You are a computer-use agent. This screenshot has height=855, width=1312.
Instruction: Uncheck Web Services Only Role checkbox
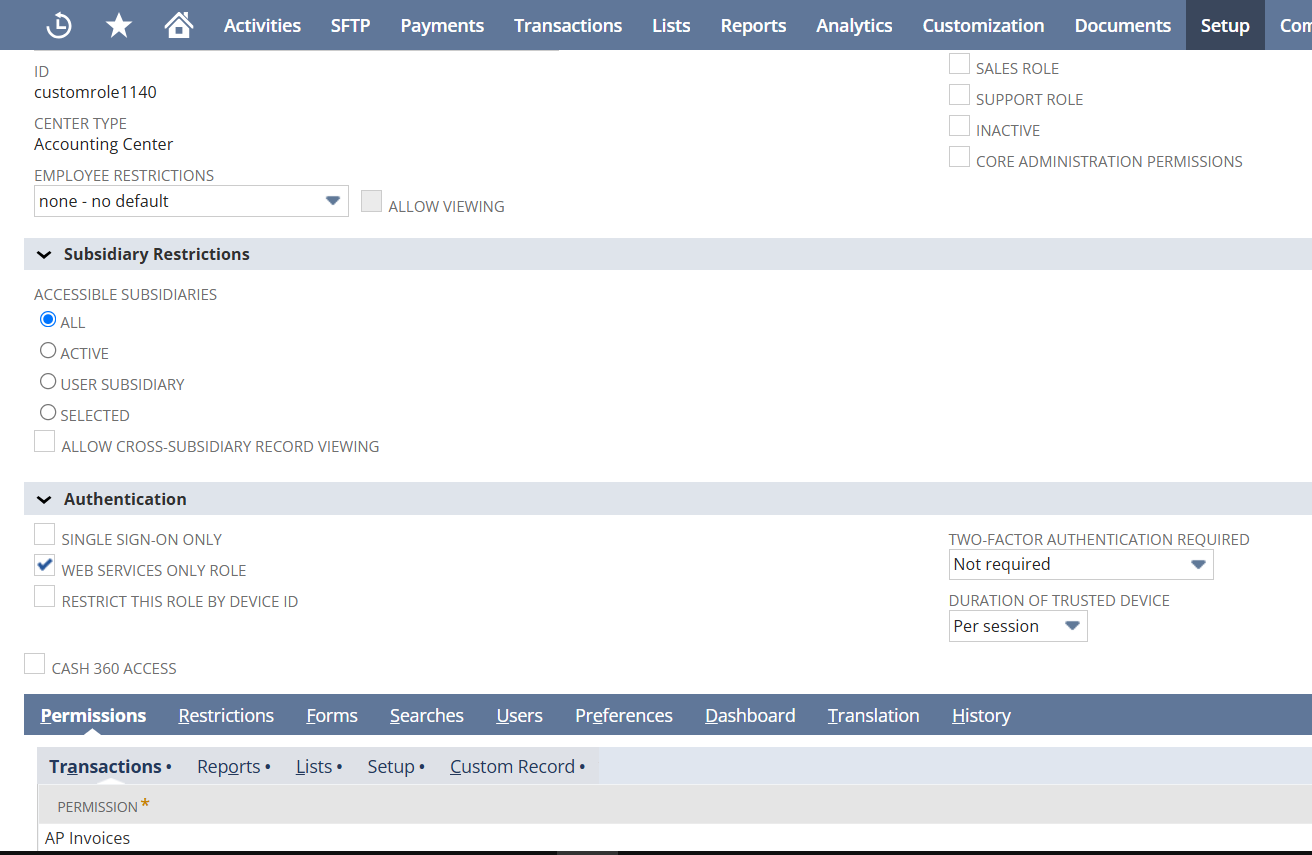(x=45, y=566)
